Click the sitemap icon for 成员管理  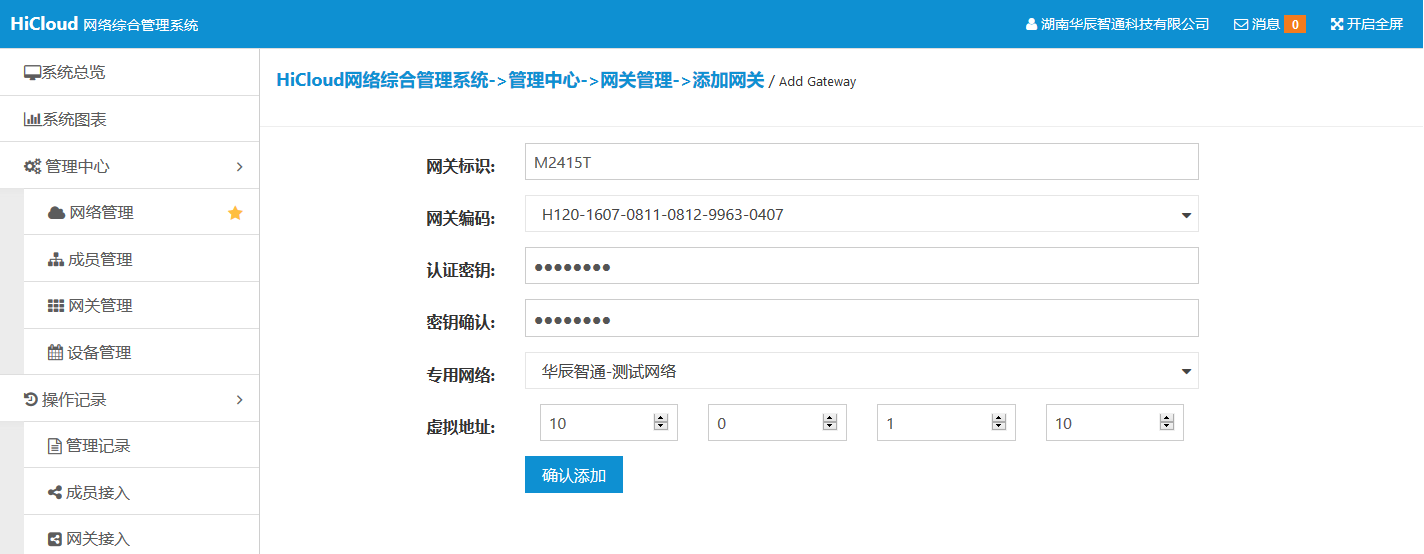click(x=56, y=260)
